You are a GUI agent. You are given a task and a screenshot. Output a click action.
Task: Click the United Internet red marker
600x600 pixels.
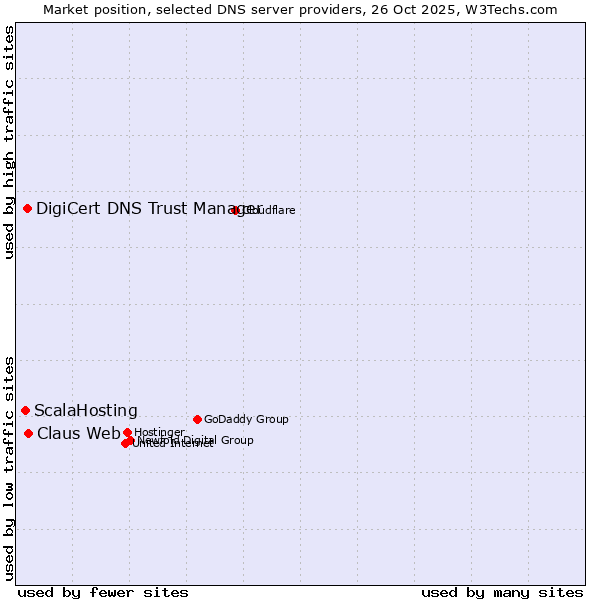125,443
